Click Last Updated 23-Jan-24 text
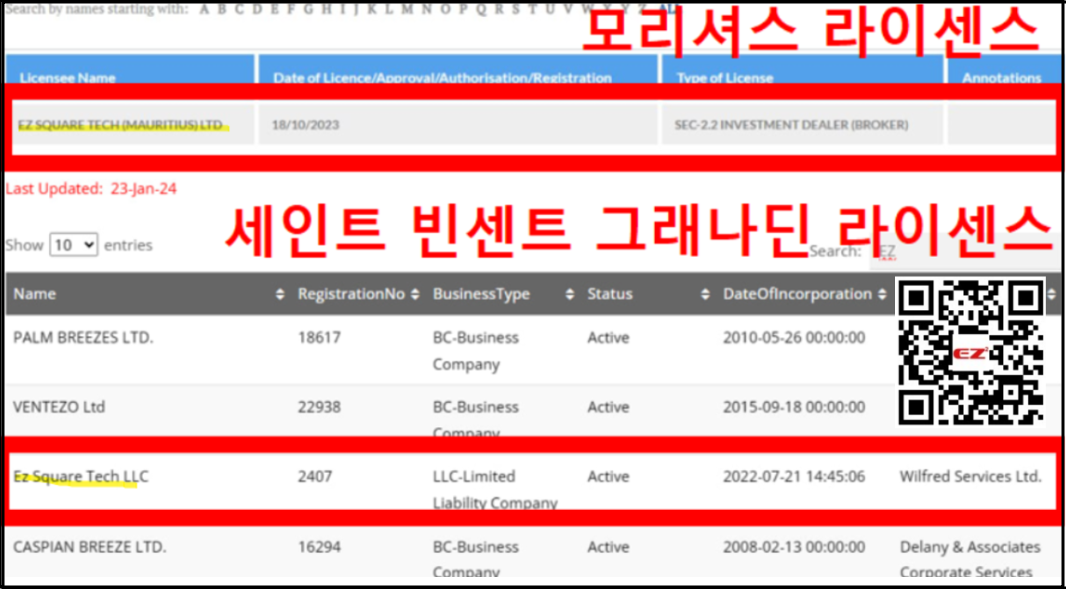The height and width of the screenshot is (589, 1066). [x=91, y=189]
